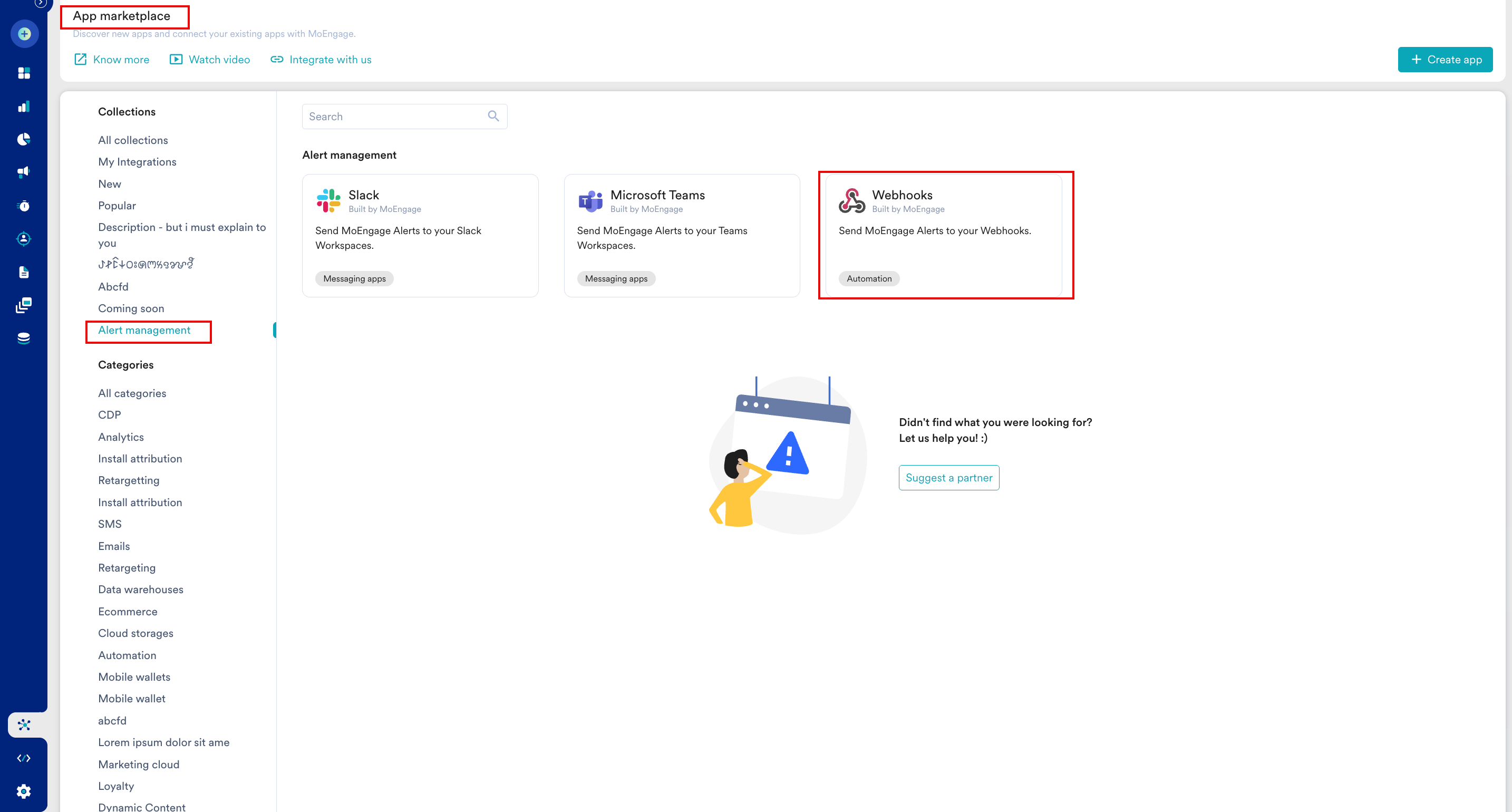
Task: Open the Watch video link
Action: (209, 59)
